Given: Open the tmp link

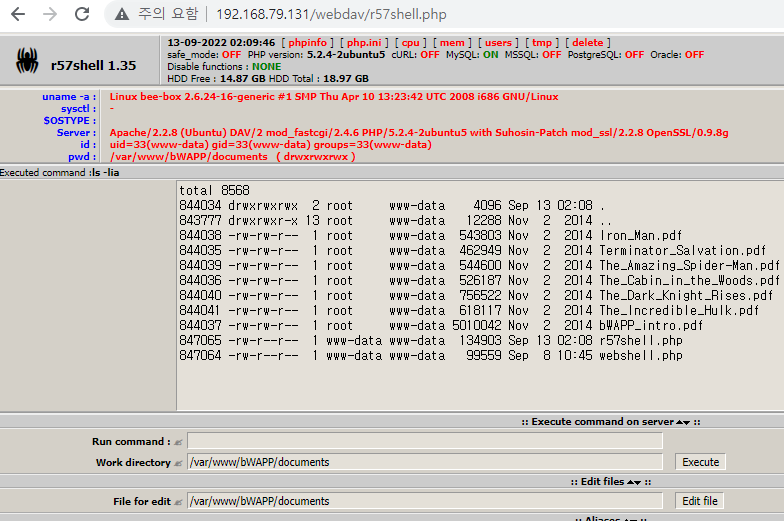Looking at the screenshot, I should [542, 42].
